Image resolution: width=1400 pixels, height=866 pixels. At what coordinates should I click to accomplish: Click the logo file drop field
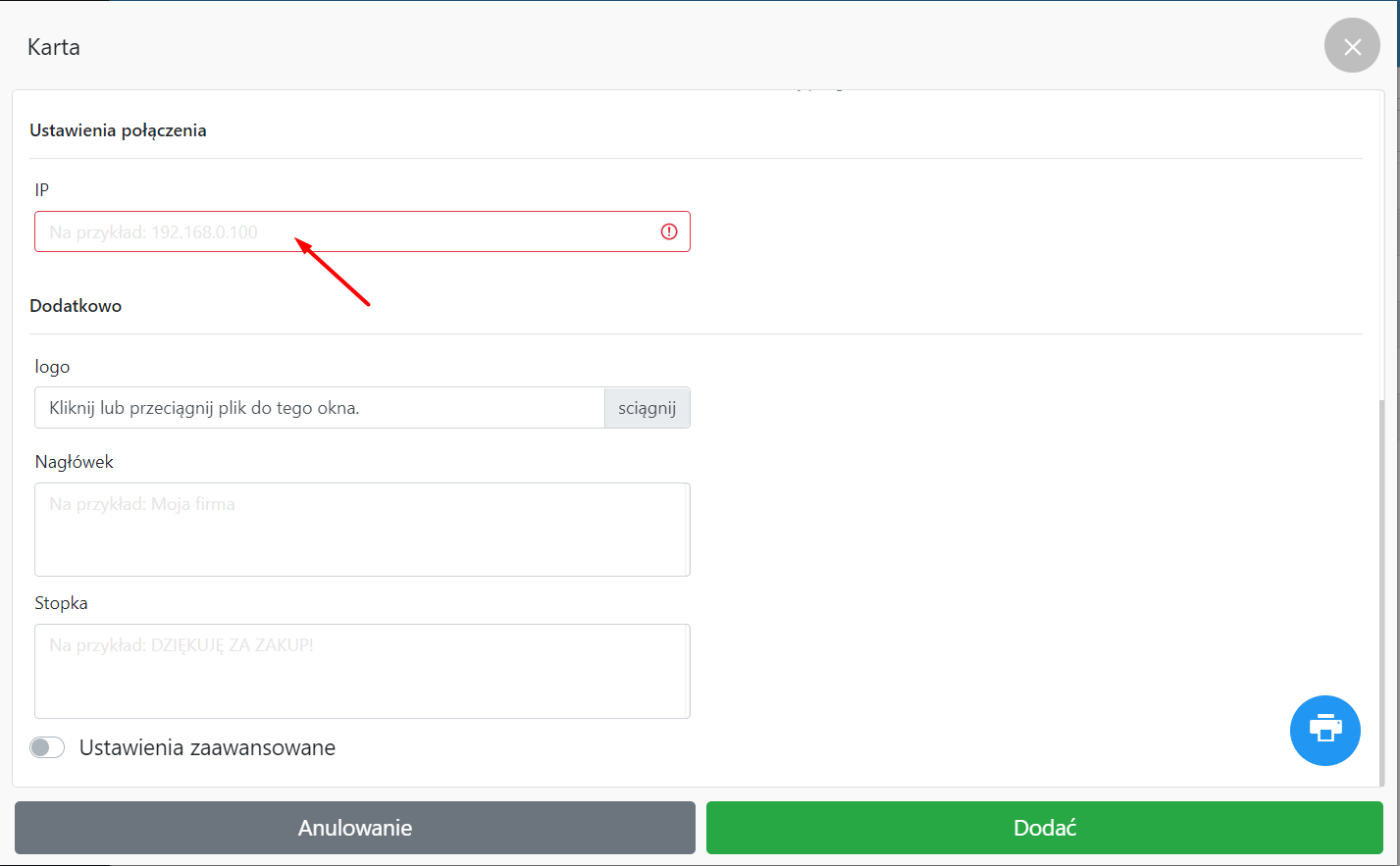pos(319,408)
